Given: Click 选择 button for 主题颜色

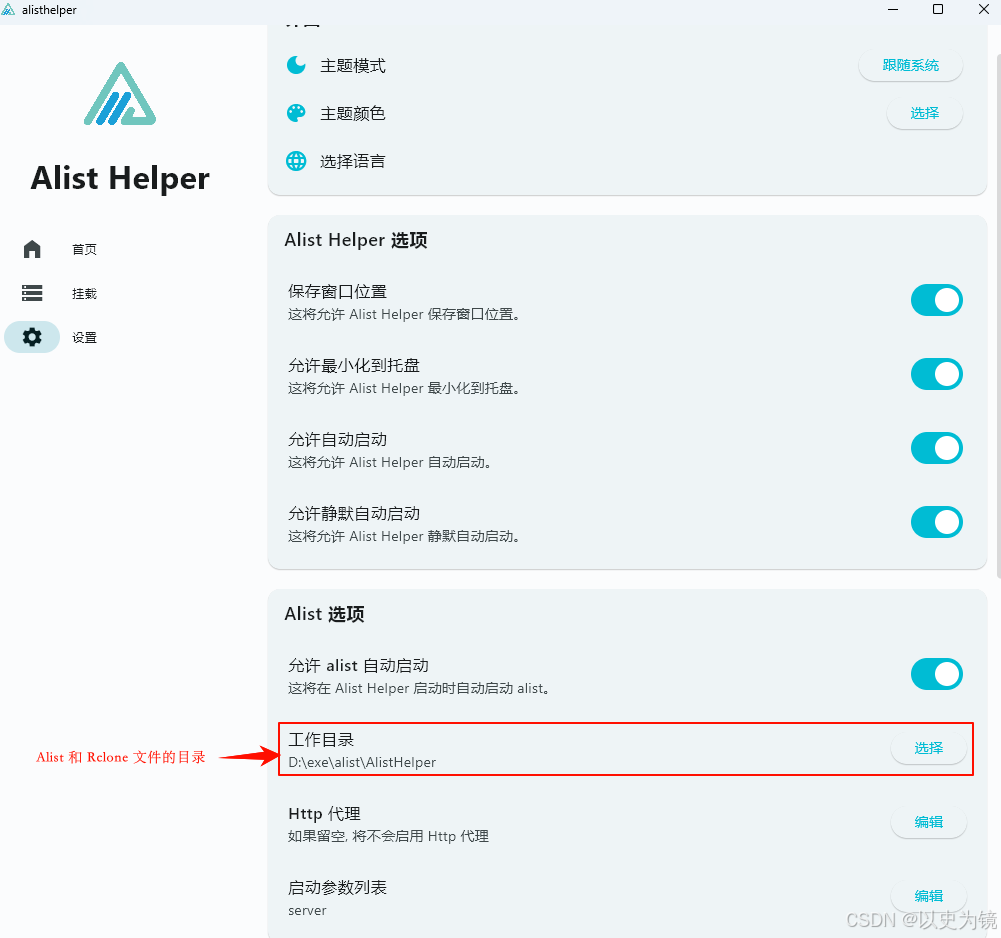Looking at the screenshot, I should click(924, 113).
